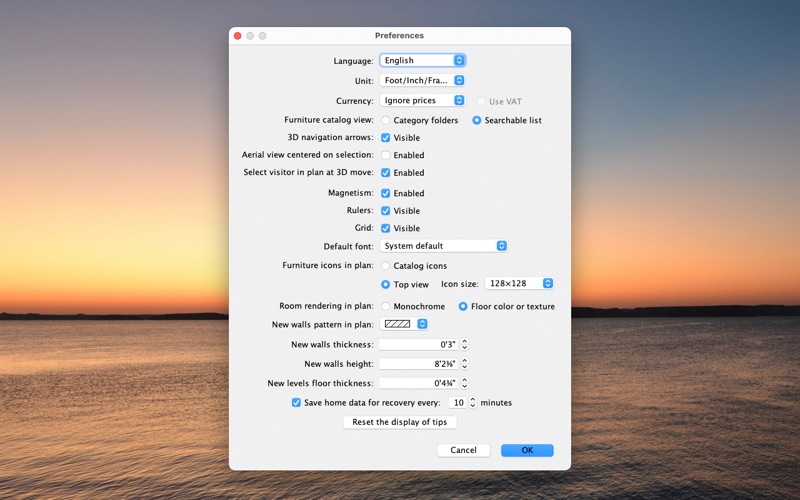Enable aerial view centered on selection
Image resolution: width=800 pixels, height=500 pixels.
(x=386, y=156)
